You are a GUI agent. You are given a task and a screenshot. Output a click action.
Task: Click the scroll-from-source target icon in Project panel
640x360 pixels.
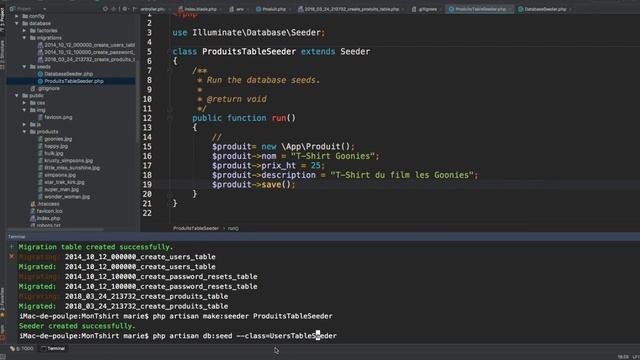pos(105,9)
